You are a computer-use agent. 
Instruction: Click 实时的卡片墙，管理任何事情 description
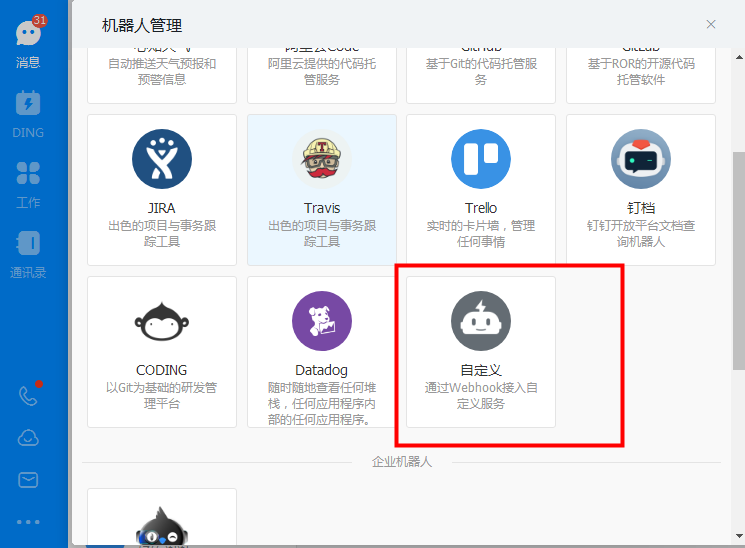click(x=481, y=233)
